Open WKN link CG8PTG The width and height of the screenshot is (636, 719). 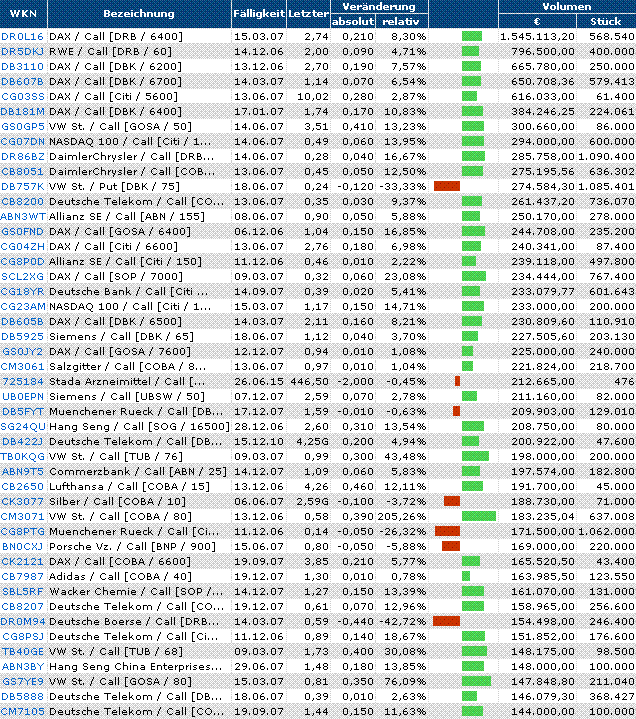[x=23, y=531]
